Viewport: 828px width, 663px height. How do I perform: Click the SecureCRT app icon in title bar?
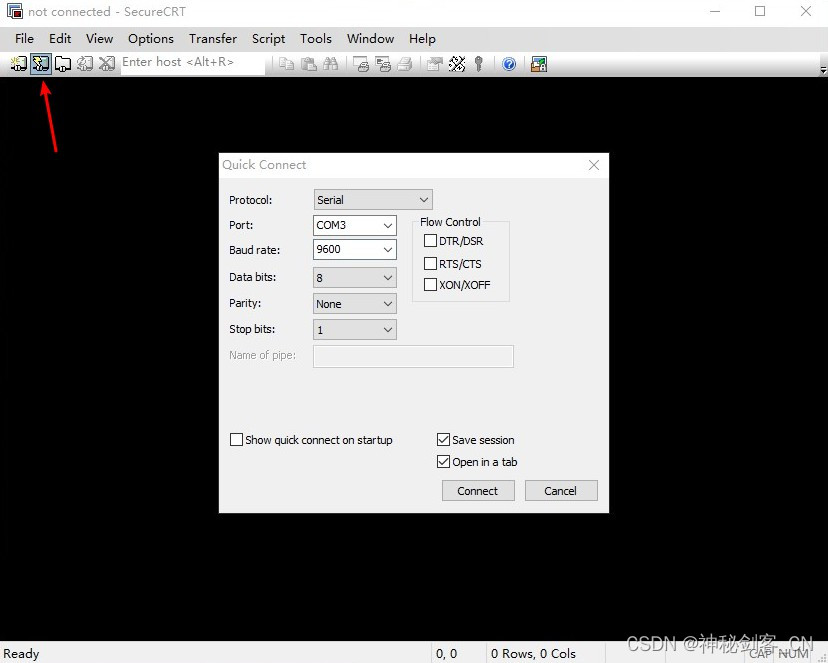tap(15, 11)
